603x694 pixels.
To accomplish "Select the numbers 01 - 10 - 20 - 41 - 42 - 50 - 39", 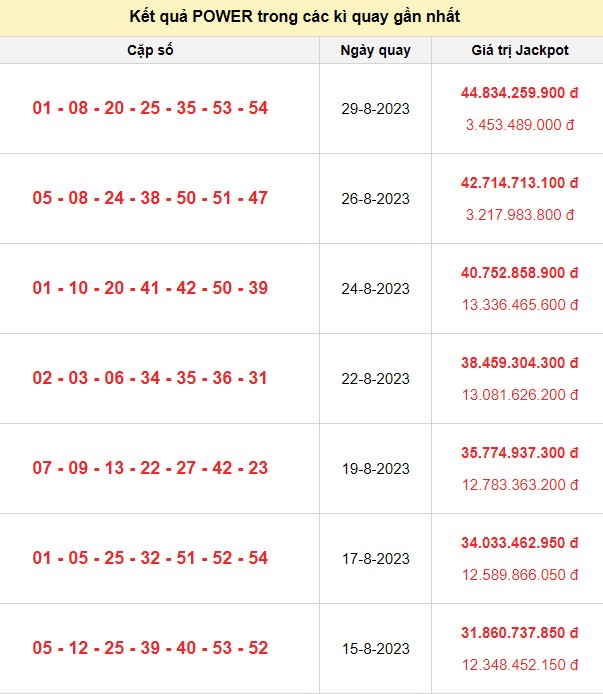I will [150, 288].
